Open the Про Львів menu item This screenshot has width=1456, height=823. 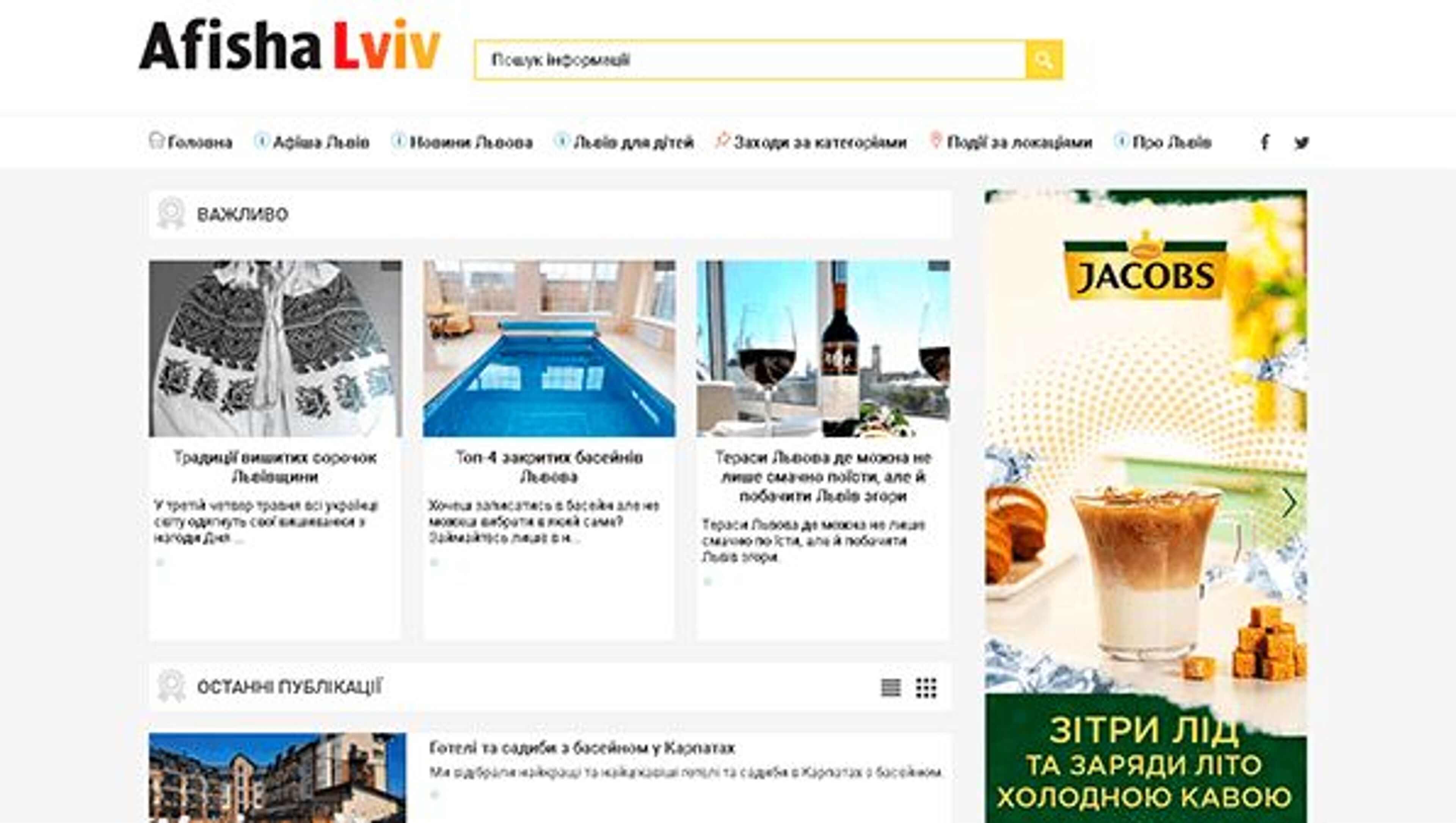tap(1171, 142)
